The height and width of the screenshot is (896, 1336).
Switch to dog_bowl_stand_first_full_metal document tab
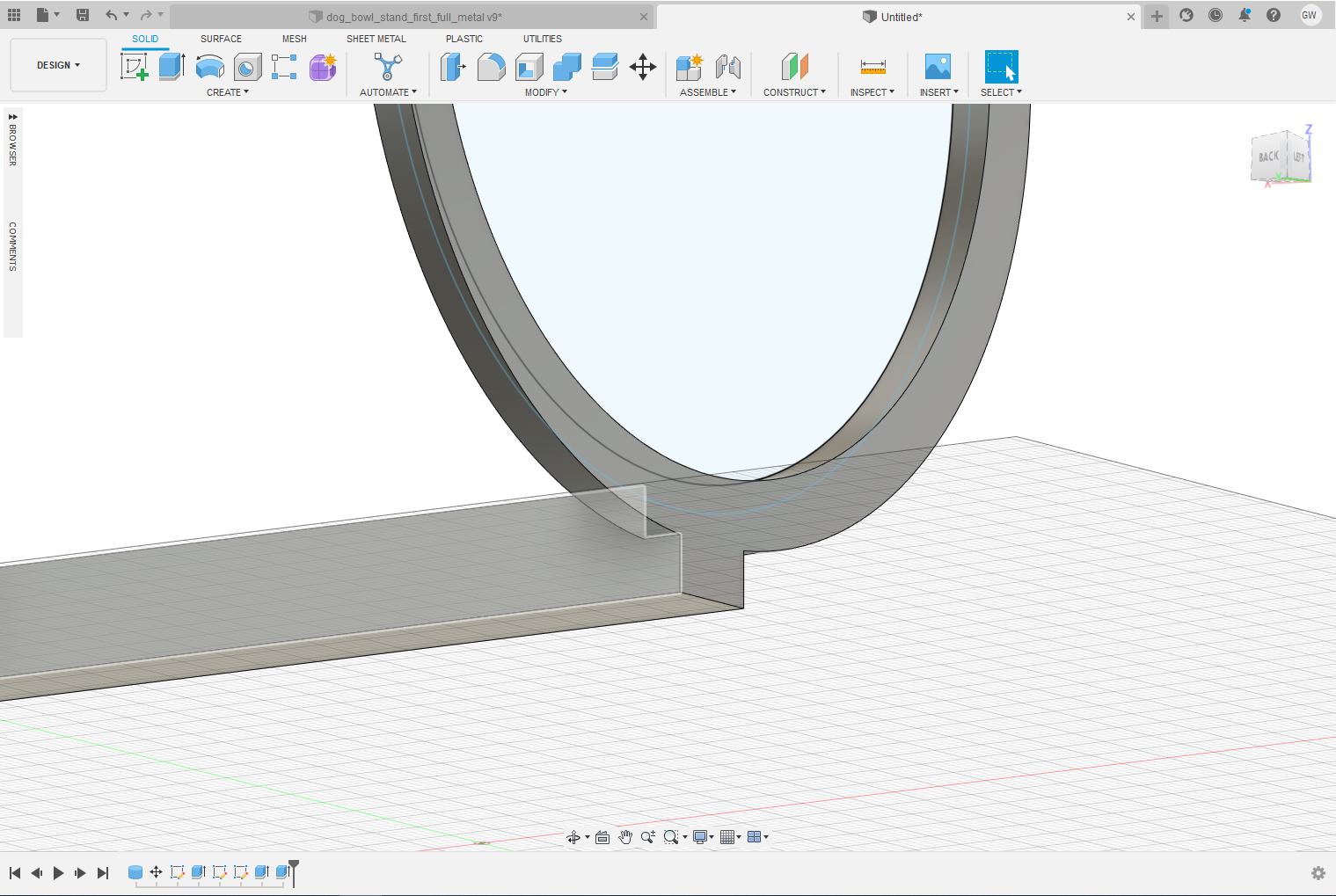click(413, 17)
